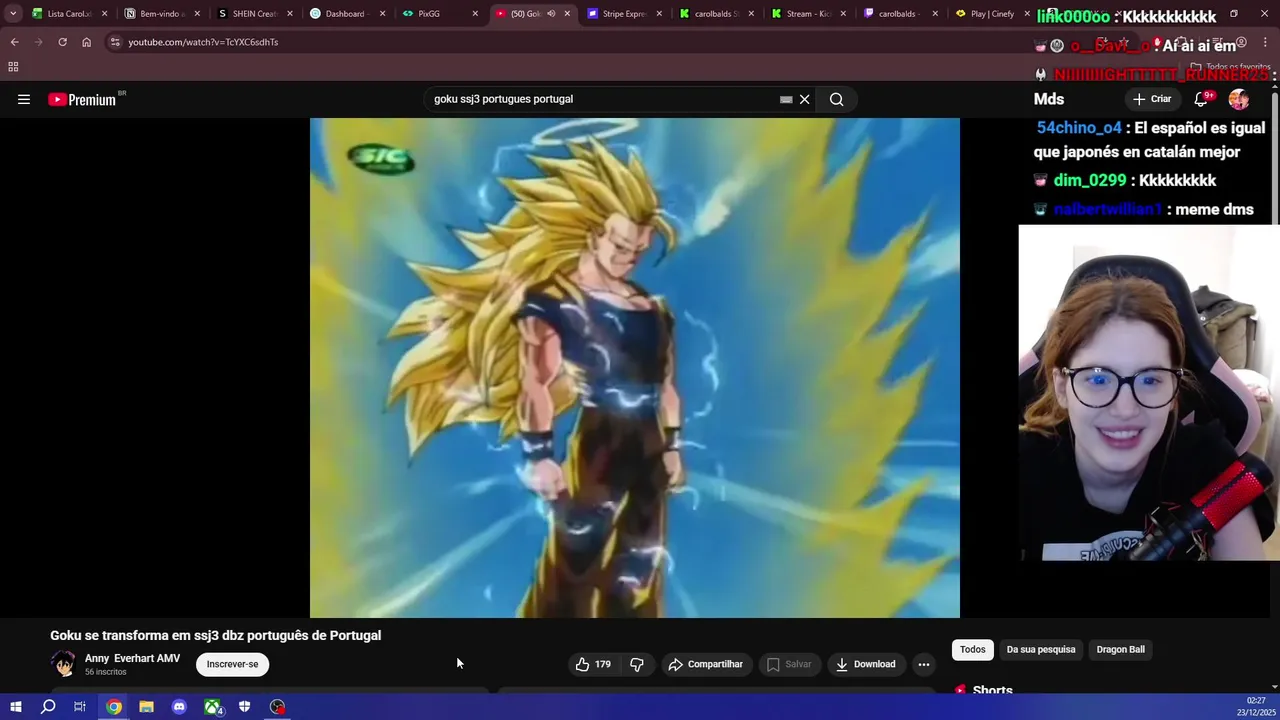
Task: Reload the YouTube page
Action: (62, 42)
